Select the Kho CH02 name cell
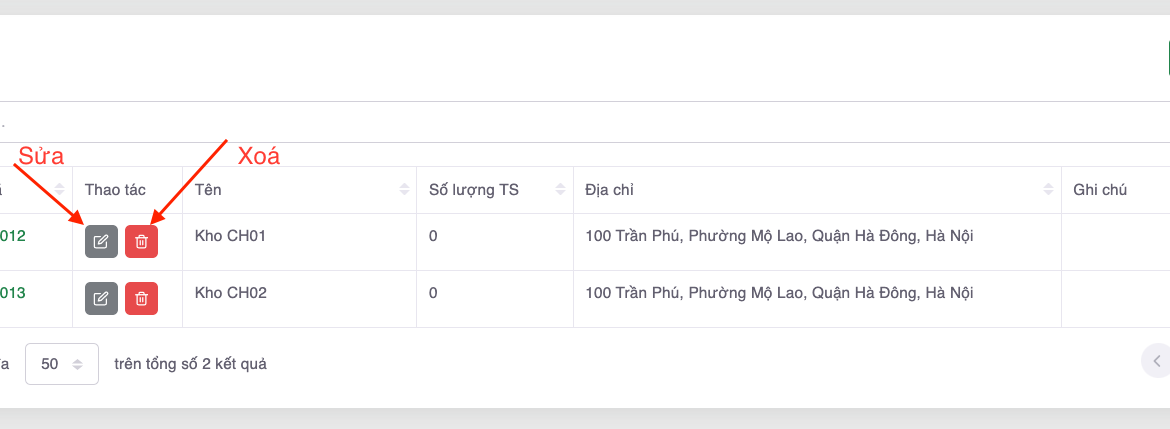Screen dimensions: 1170x429 click(x=231, y=293)
